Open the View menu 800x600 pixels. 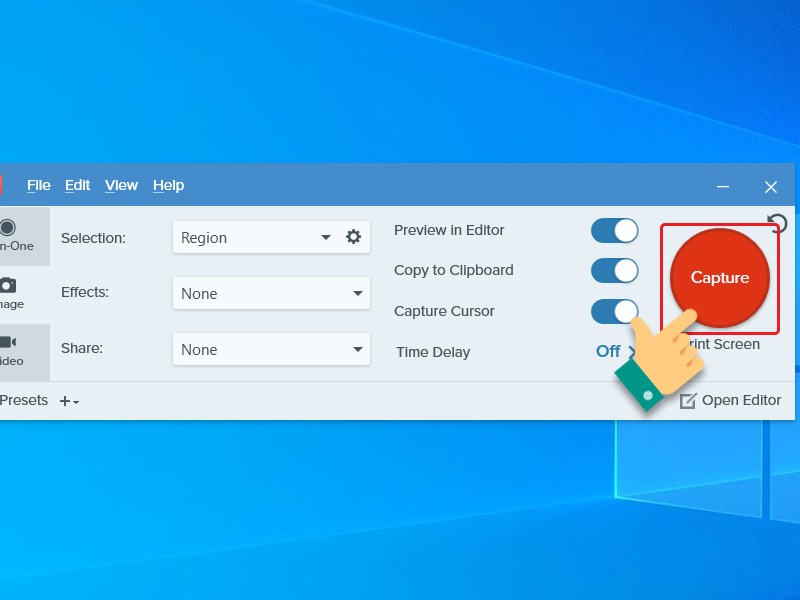pos(121,185)
